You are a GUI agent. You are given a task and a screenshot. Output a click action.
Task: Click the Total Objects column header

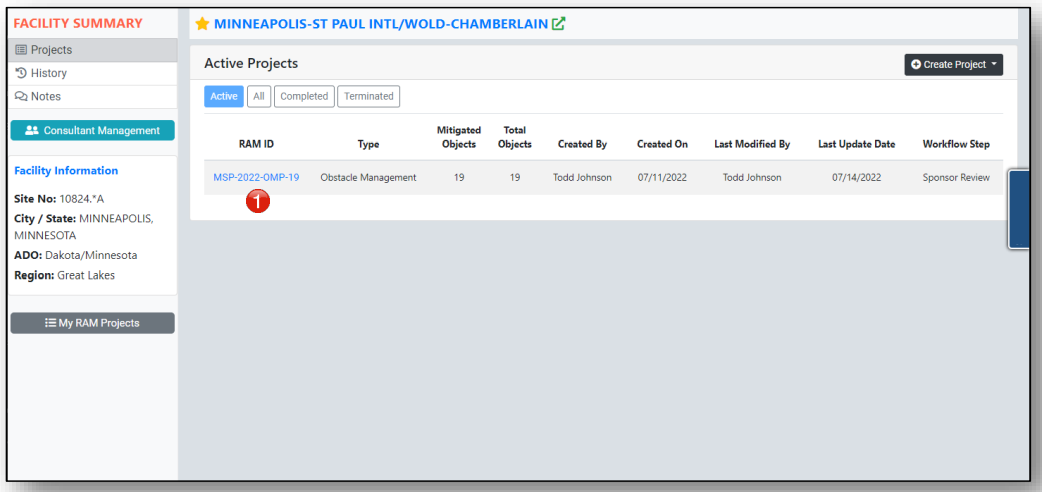pyautogui.click(x=515, y=137)
